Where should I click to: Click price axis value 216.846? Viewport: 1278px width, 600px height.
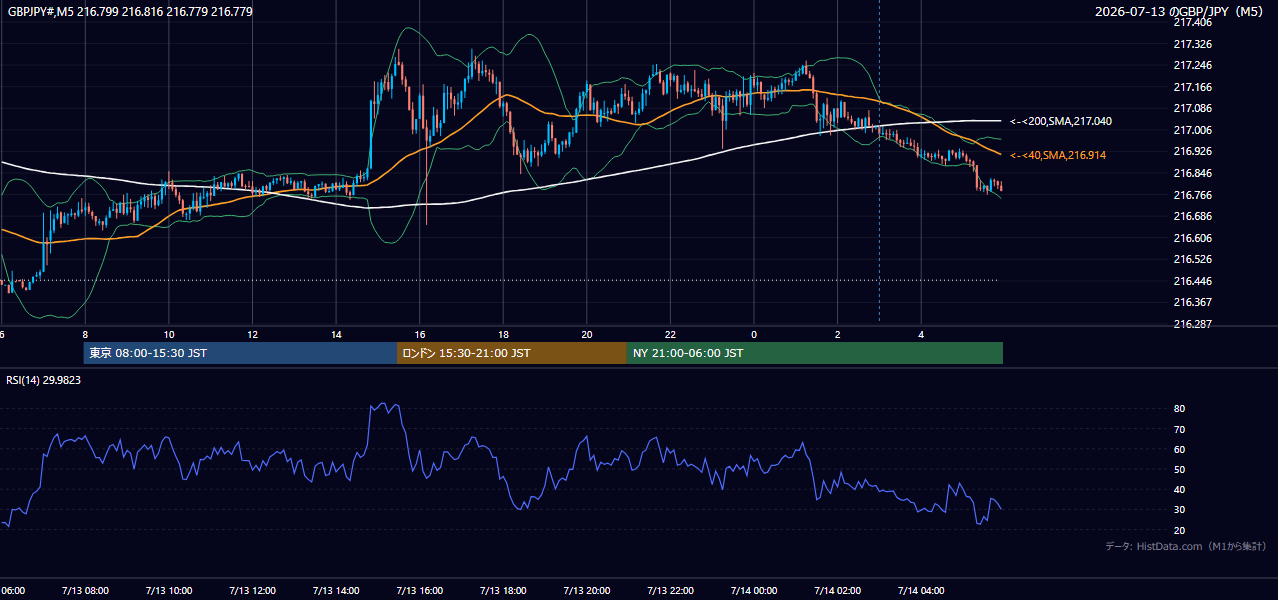[1192, 173]
